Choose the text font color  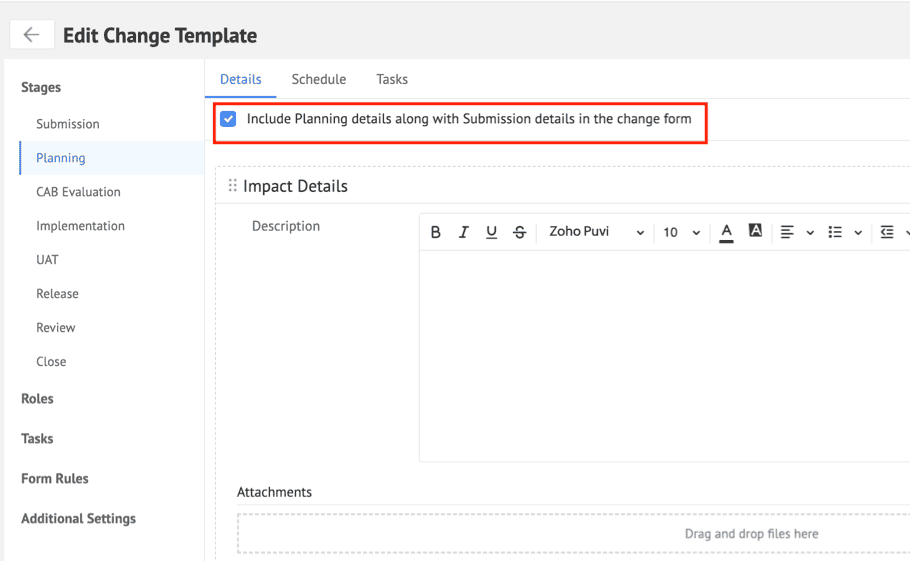coord(727,232)
